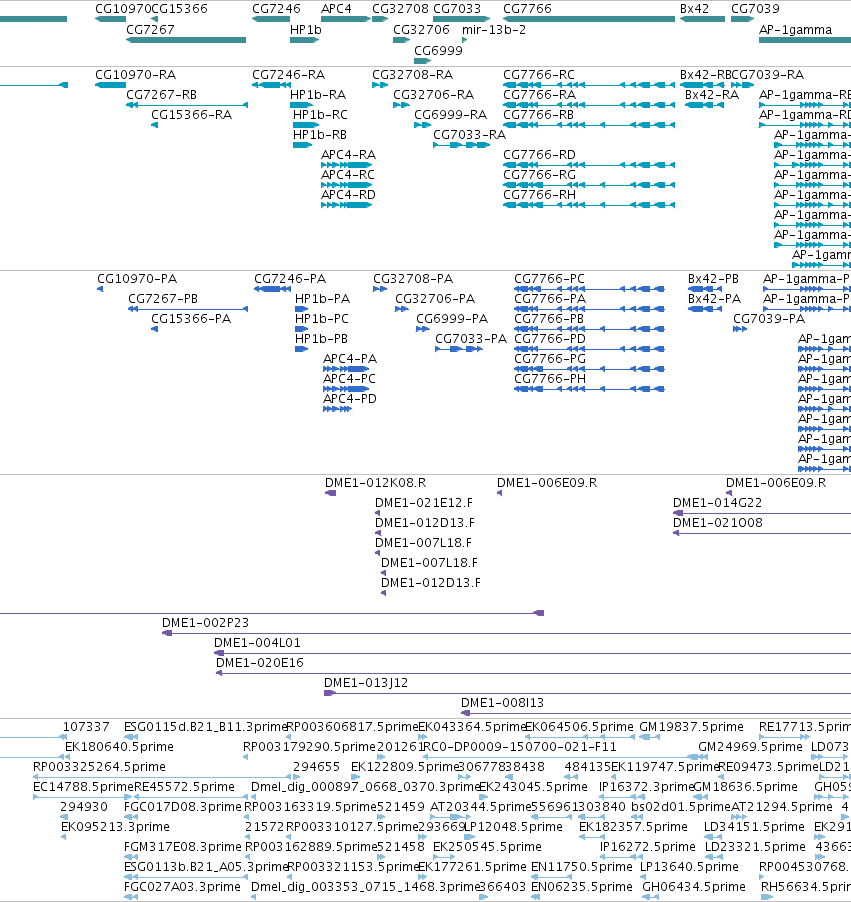Screen dimensions: 851x902
Task: Click the CG7766-RC transcript label
Action: 539,75
